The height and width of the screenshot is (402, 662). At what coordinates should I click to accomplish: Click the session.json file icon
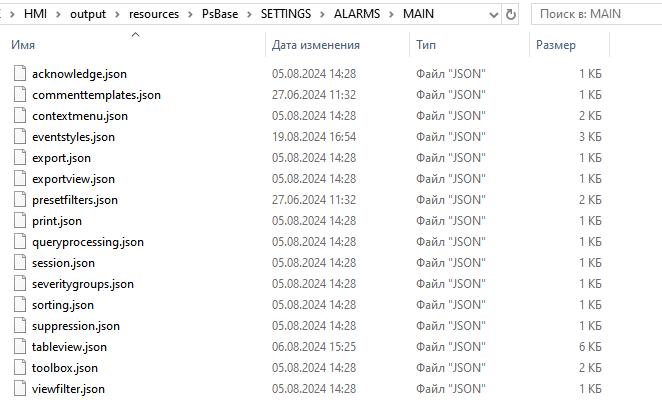pos(20,263)
